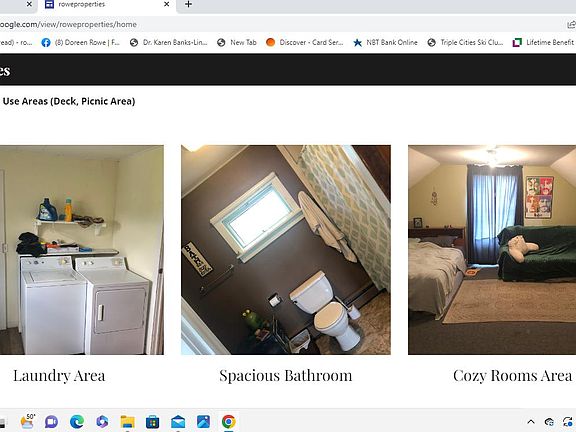576x432 pixels.
Task: Add a new browser tab
Action: point(188,4)
